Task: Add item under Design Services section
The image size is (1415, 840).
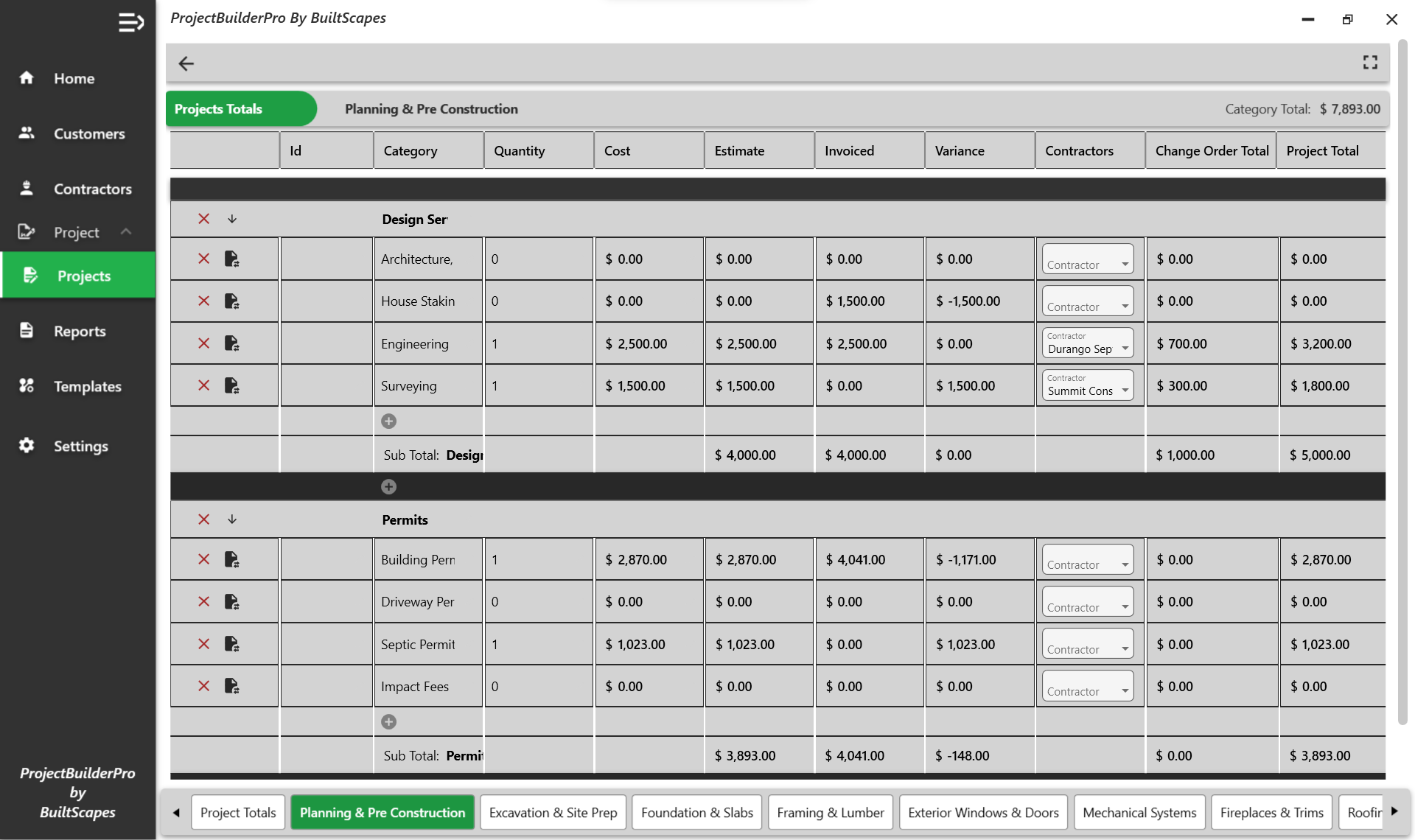Action: pos(388,421)
